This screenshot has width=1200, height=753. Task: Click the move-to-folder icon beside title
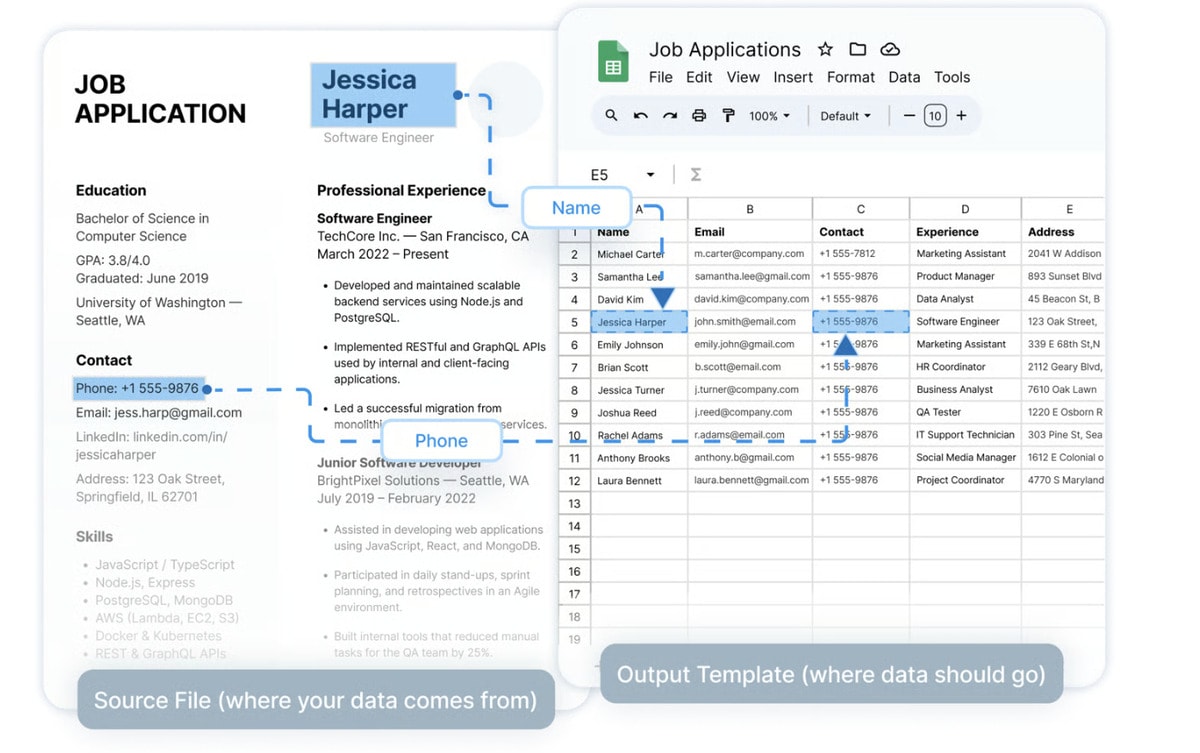coord(857,49)
